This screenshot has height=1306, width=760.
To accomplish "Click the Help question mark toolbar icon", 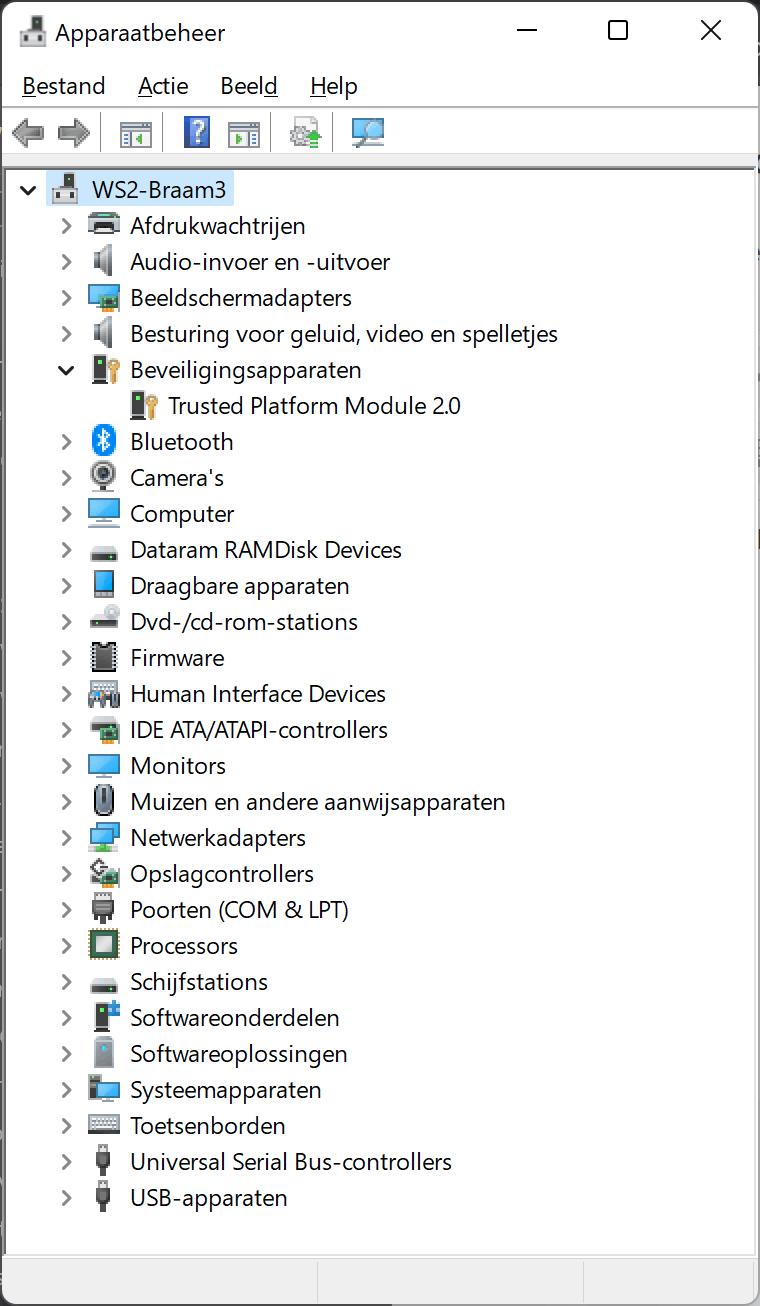I will [197, 132].
